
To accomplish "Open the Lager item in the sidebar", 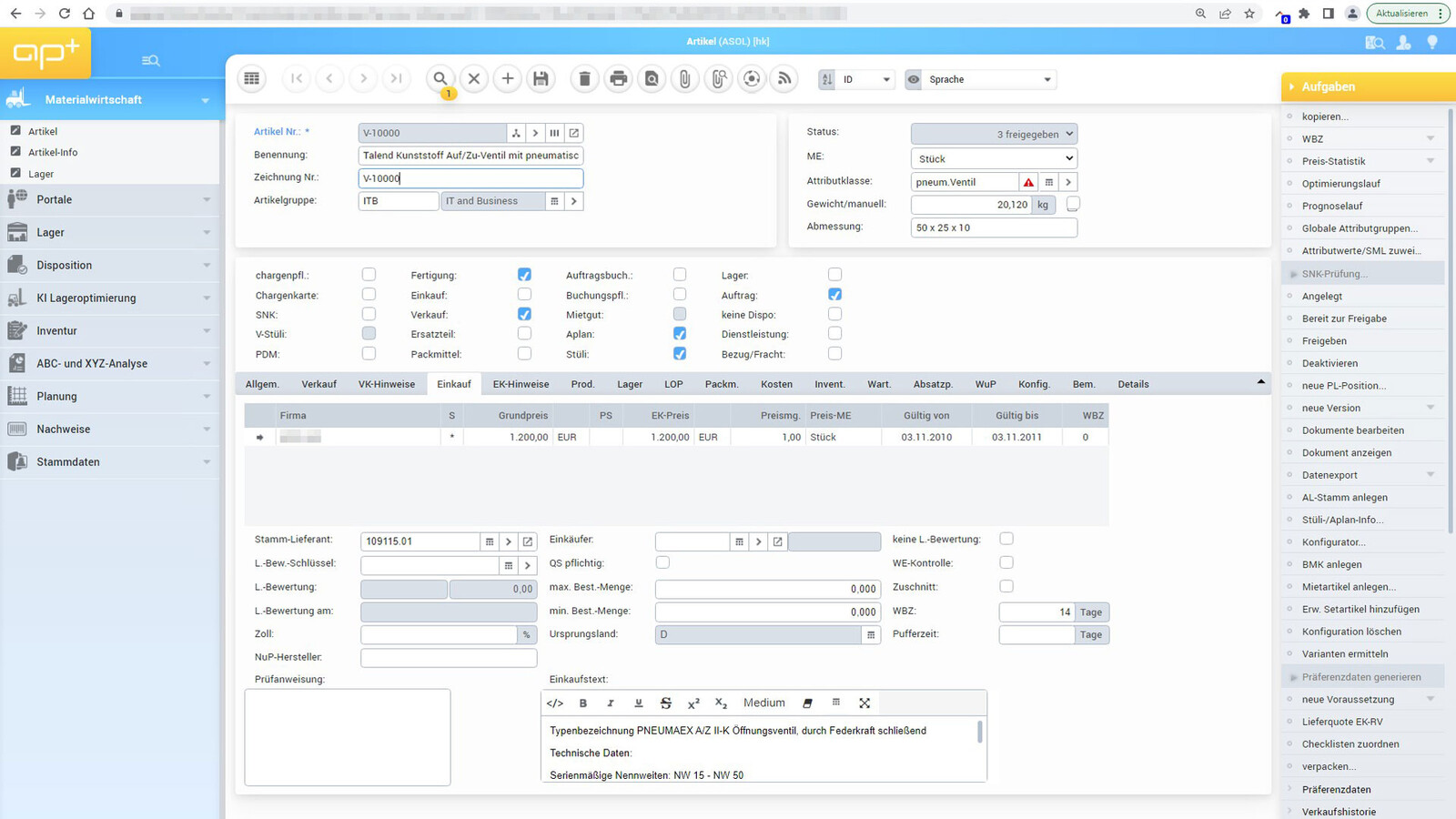I will tap(40, 173).
